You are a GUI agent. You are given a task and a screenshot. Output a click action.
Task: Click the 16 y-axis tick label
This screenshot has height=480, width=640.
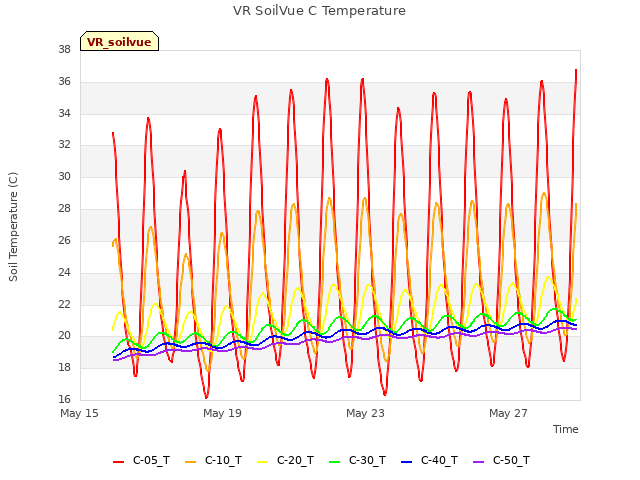[64, 400]
